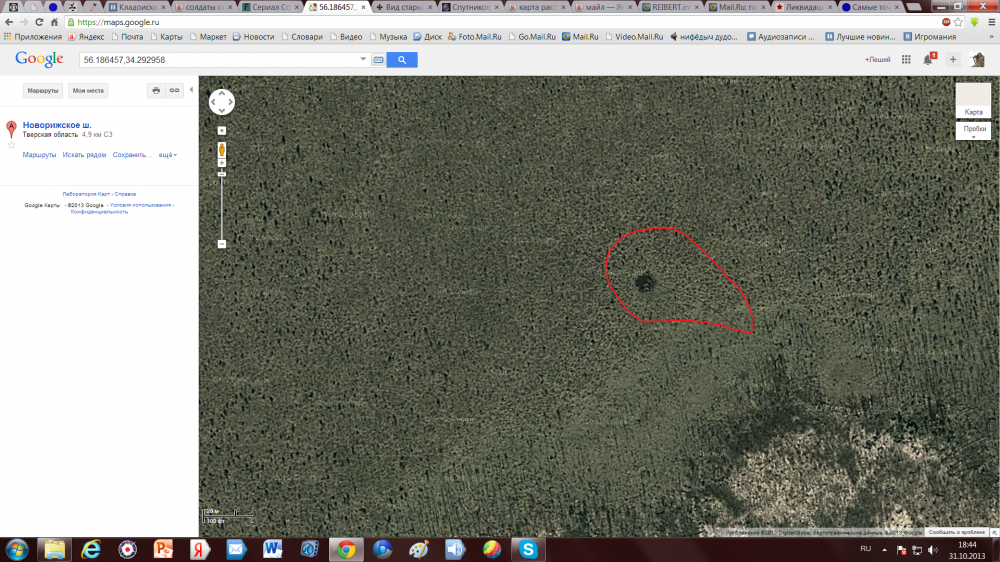Open the green download extension icon
Image resolution: width=1000 pixels, height=562 pixels.
tap(974, 22)
